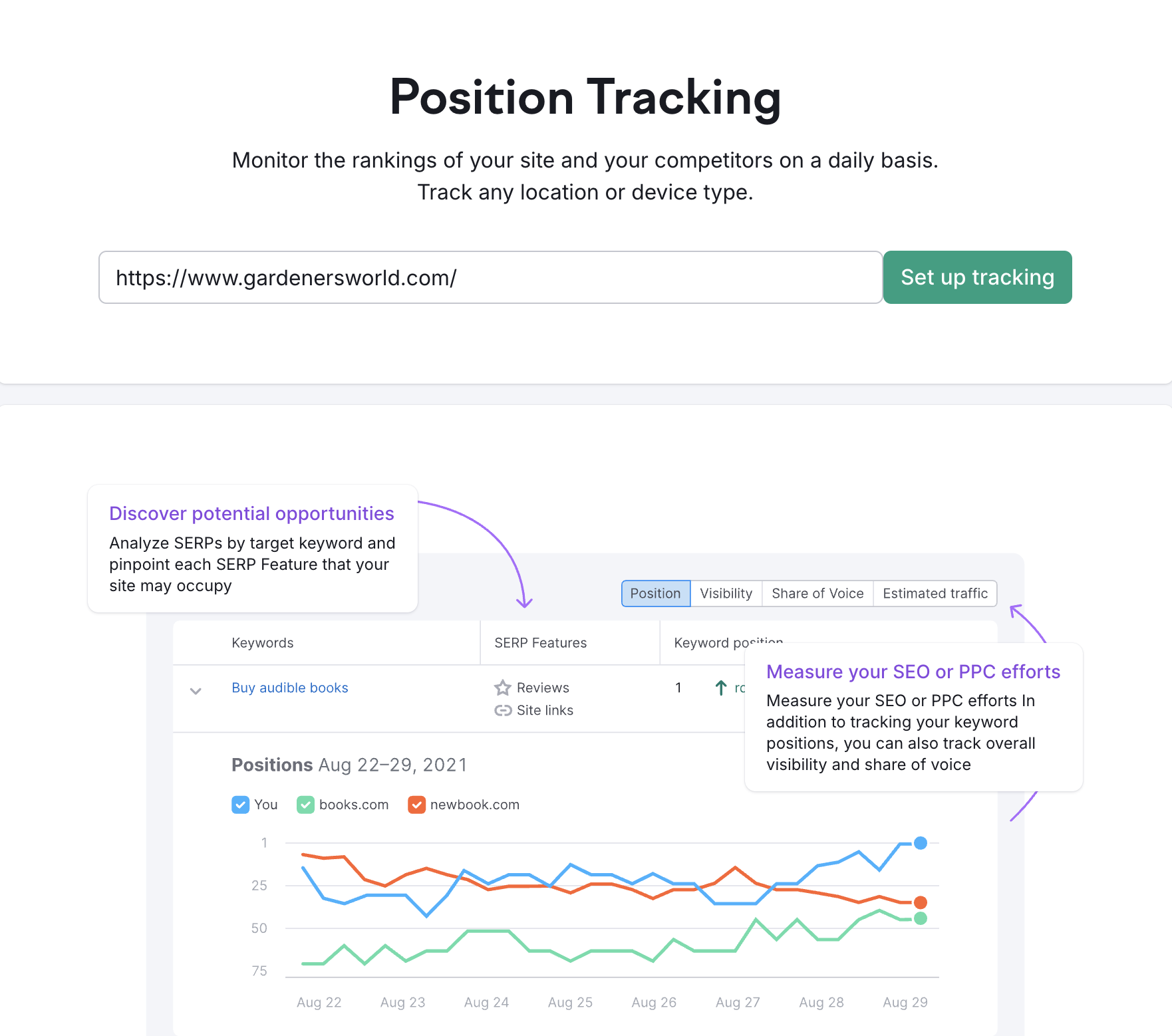Open the Share of Voice tab

point(817,593)
